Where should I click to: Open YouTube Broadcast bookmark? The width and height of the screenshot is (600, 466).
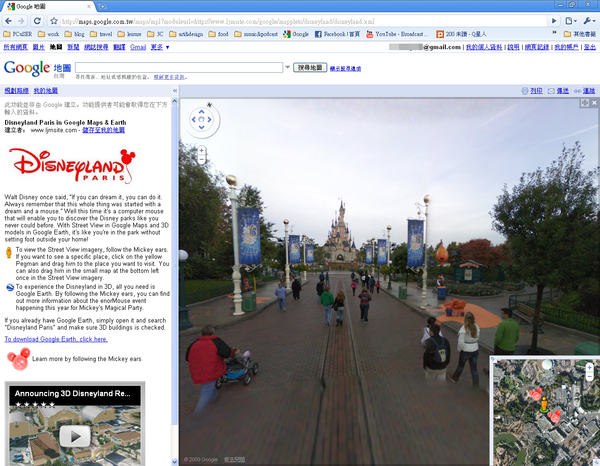(397, 34)
